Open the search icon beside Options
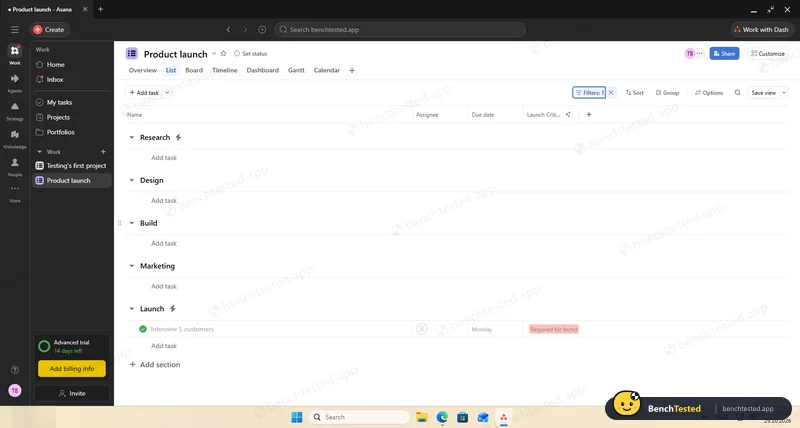The height and width of the screenshot is (428, 800). coord(737,92)
